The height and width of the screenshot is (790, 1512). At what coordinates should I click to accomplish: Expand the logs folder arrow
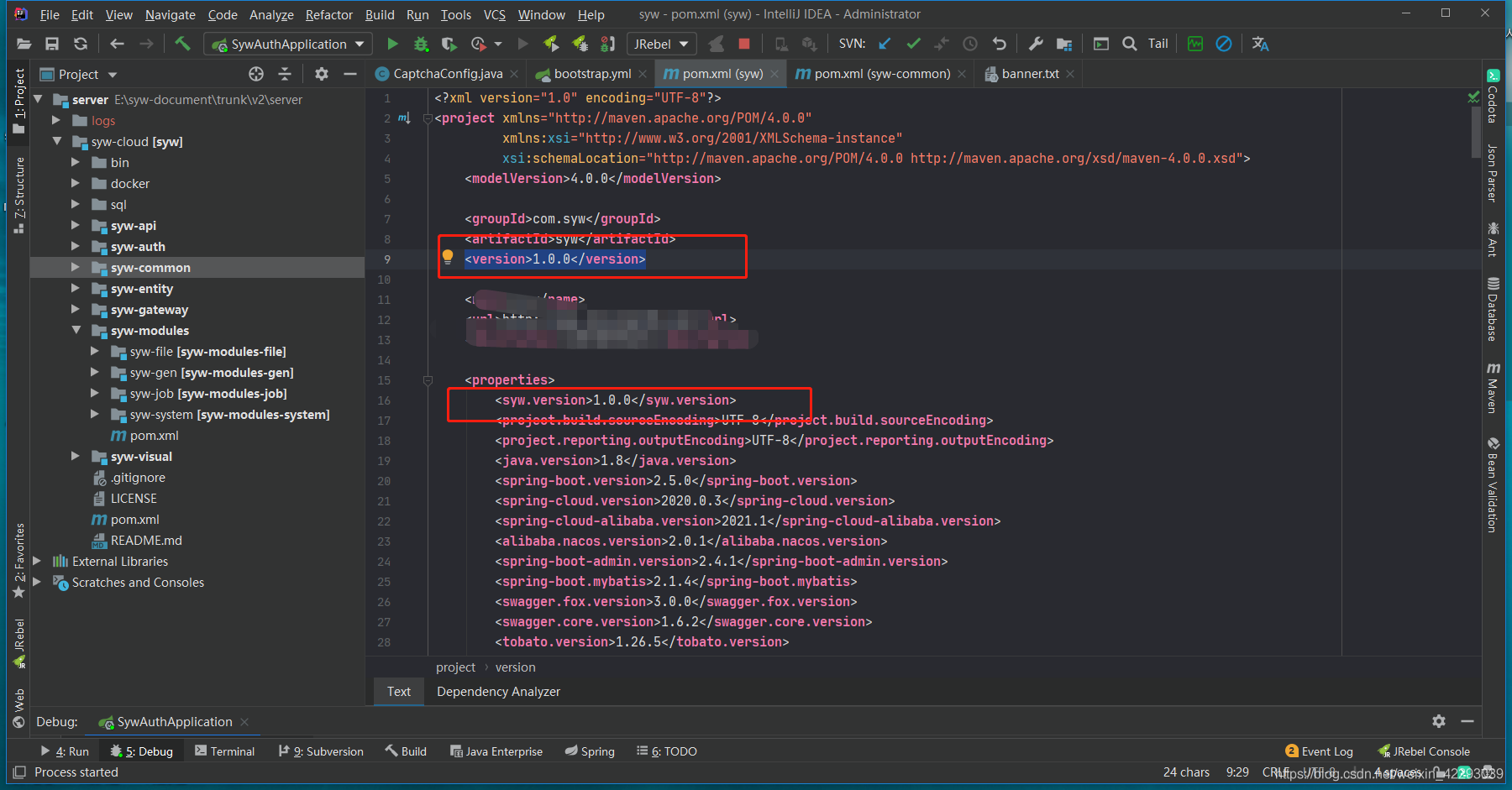[x=56, y=120]
